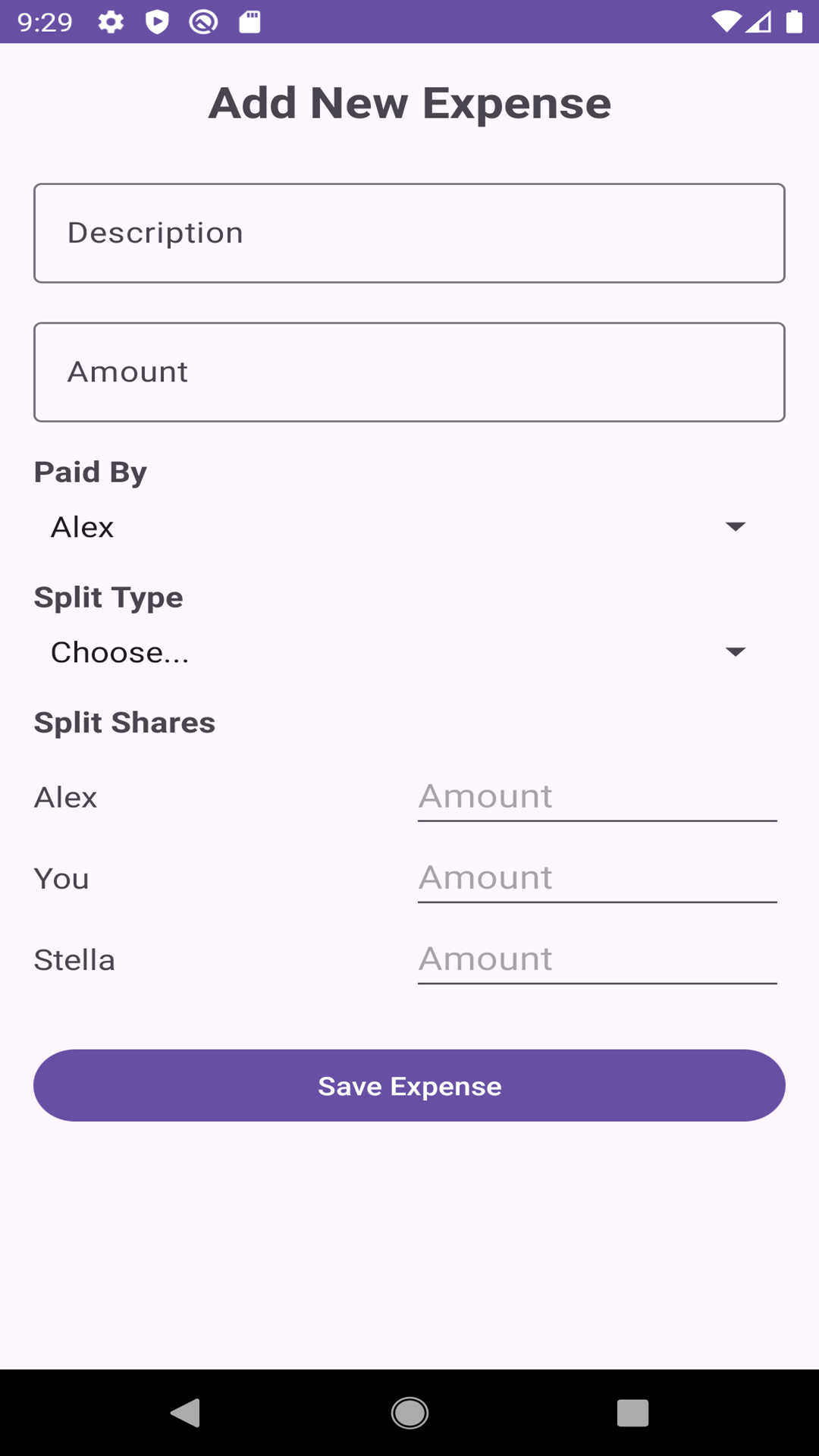Tap the SD card status icon

point(249,22)
